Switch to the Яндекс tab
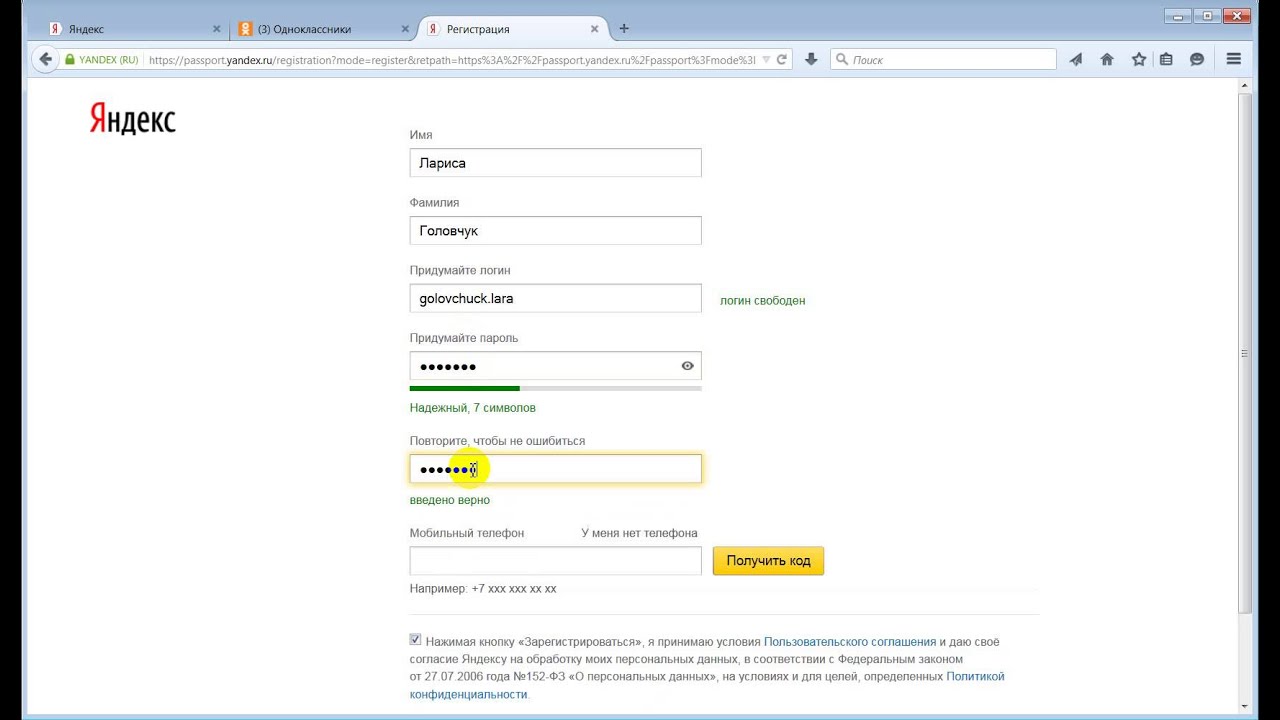This screenshot has height=720, width=1280. (x=135, y=29)
